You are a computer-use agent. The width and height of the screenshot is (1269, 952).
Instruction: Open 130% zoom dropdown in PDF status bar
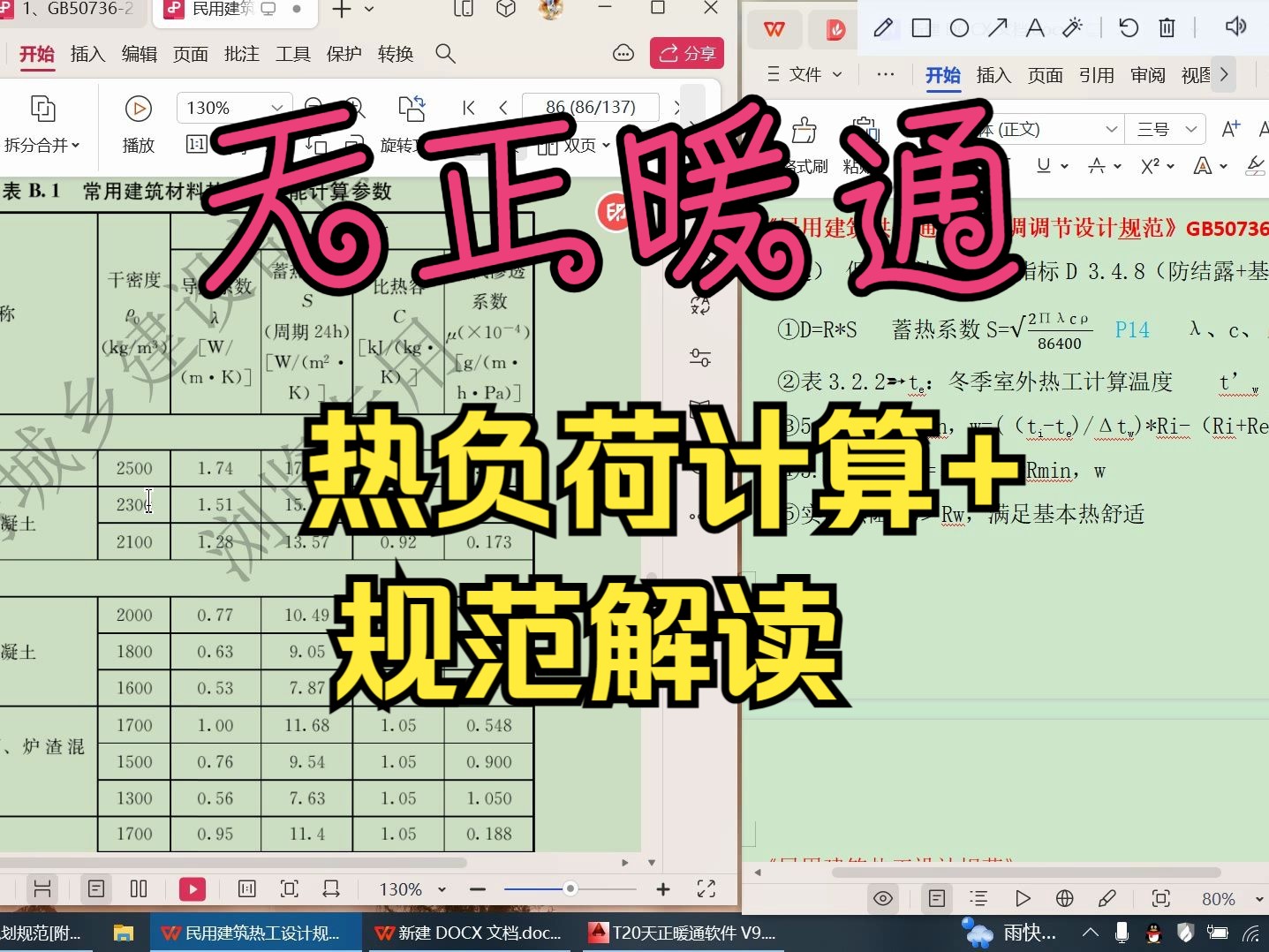(442, 890)
